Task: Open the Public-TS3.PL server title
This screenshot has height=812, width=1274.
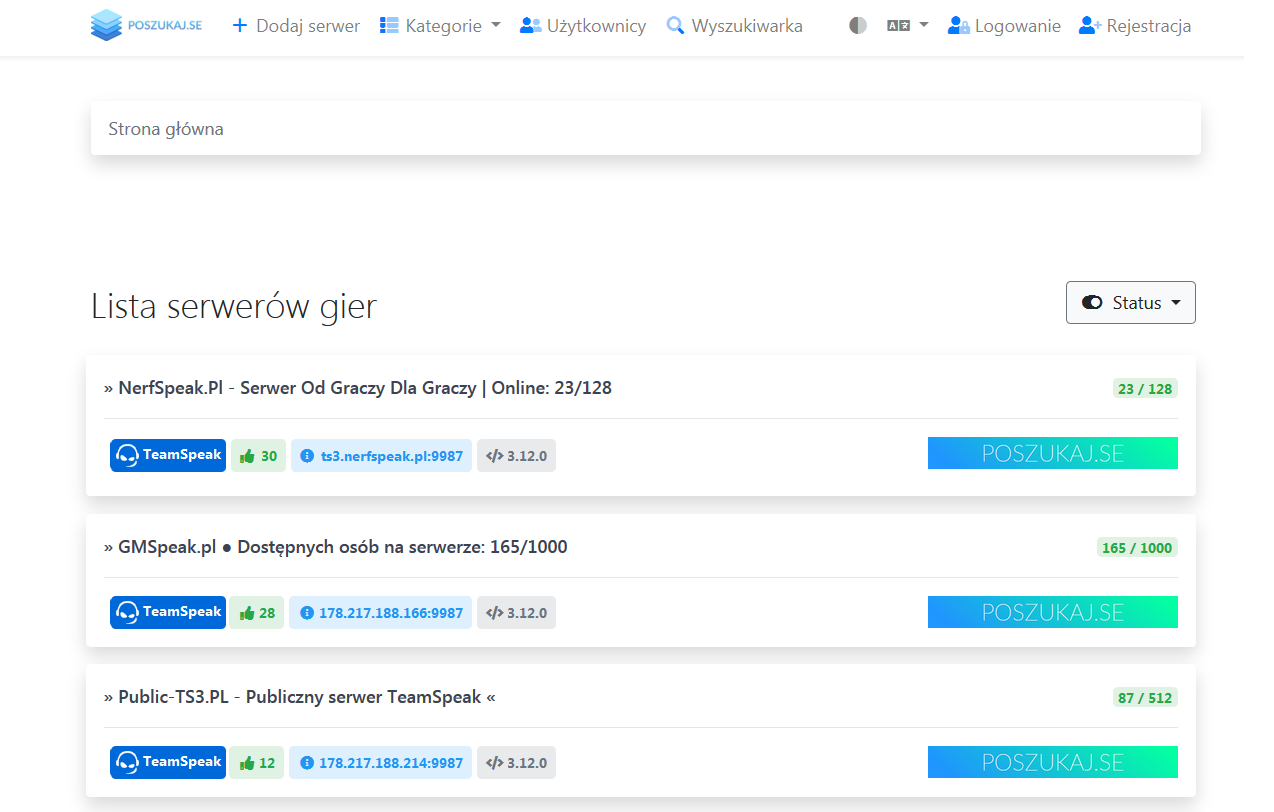Action: click(300, 697)
